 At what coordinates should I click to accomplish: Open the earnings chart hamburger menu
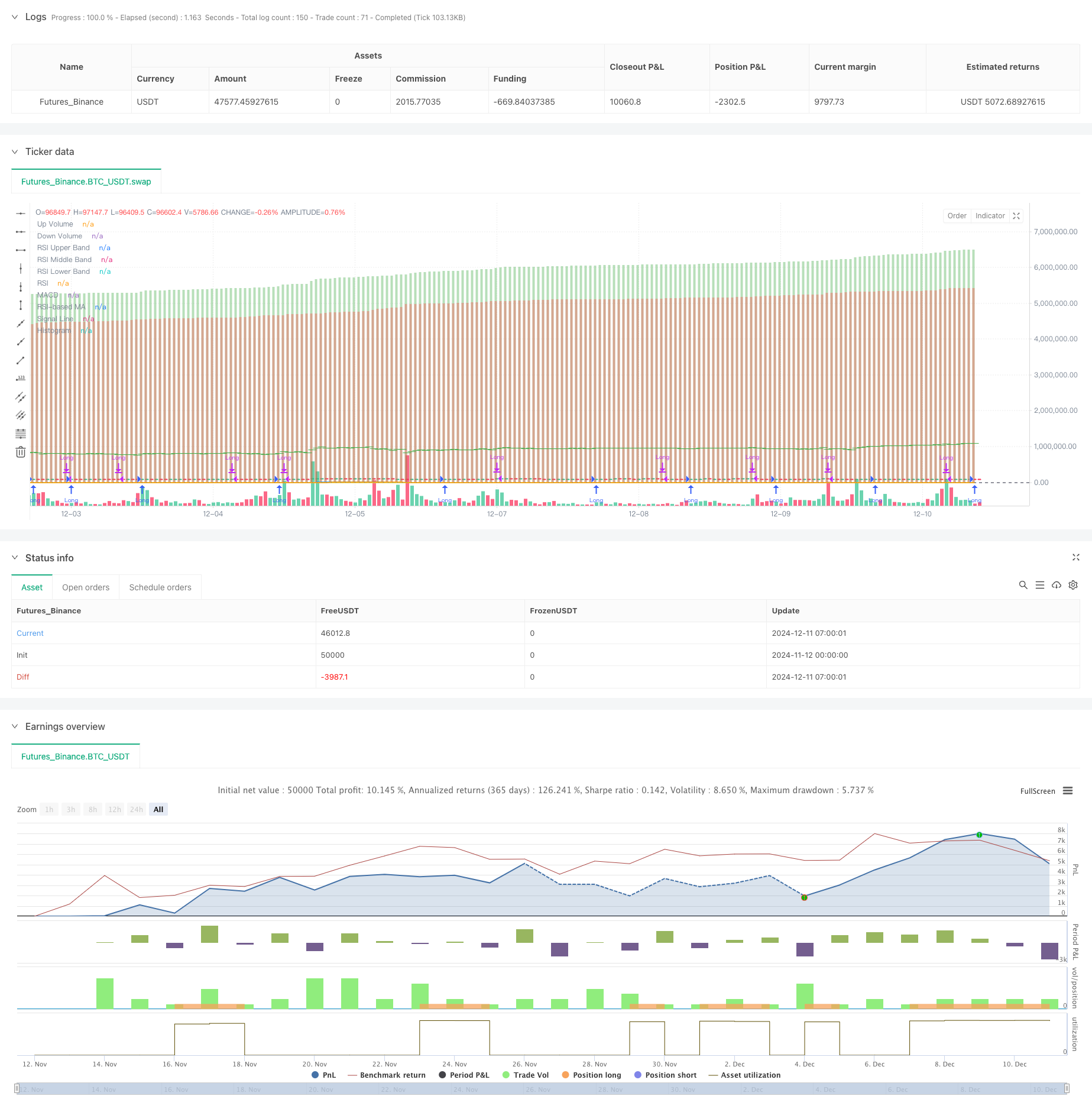(x=1068, y=791)
